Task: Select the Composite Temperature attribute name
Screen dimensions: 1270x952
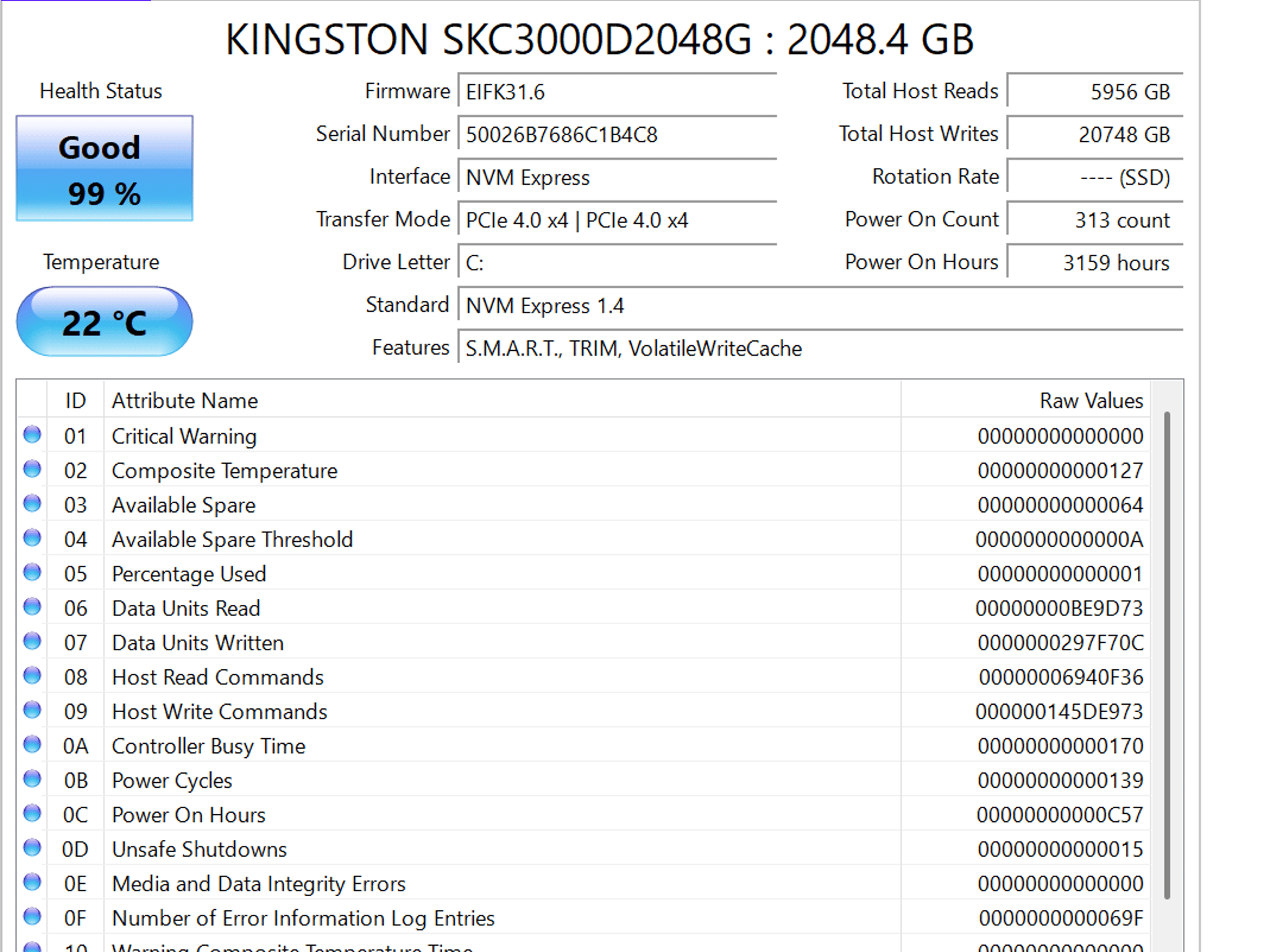Action: [x=224, y=471]
